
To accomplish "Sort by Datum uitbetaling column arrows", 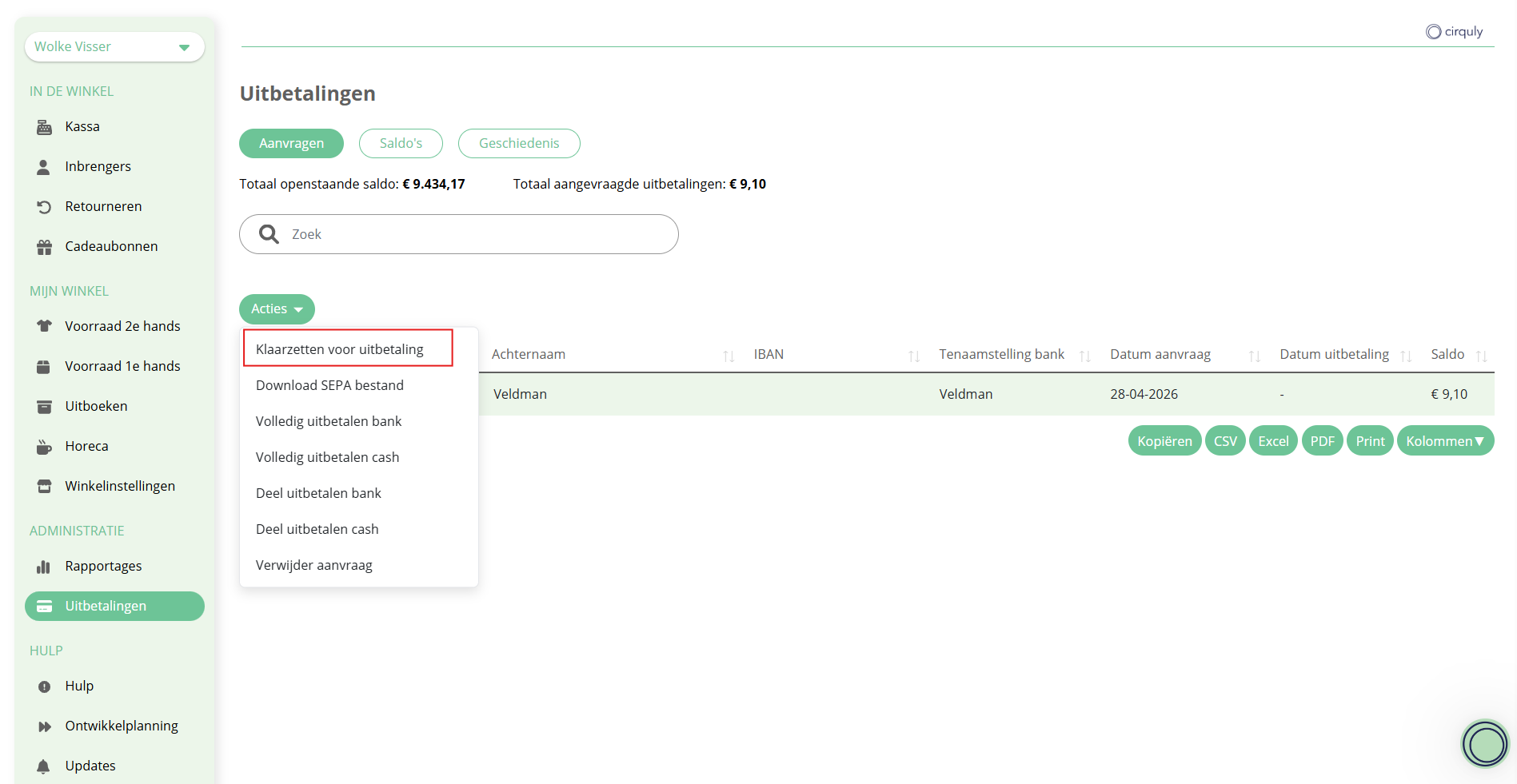I will click(1406, 356).
